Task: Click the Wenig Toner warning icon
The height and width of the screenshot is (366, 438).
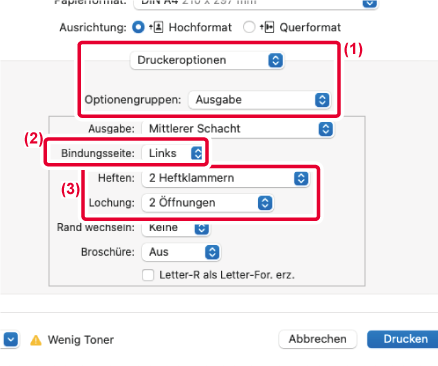Action: (36, 340)
